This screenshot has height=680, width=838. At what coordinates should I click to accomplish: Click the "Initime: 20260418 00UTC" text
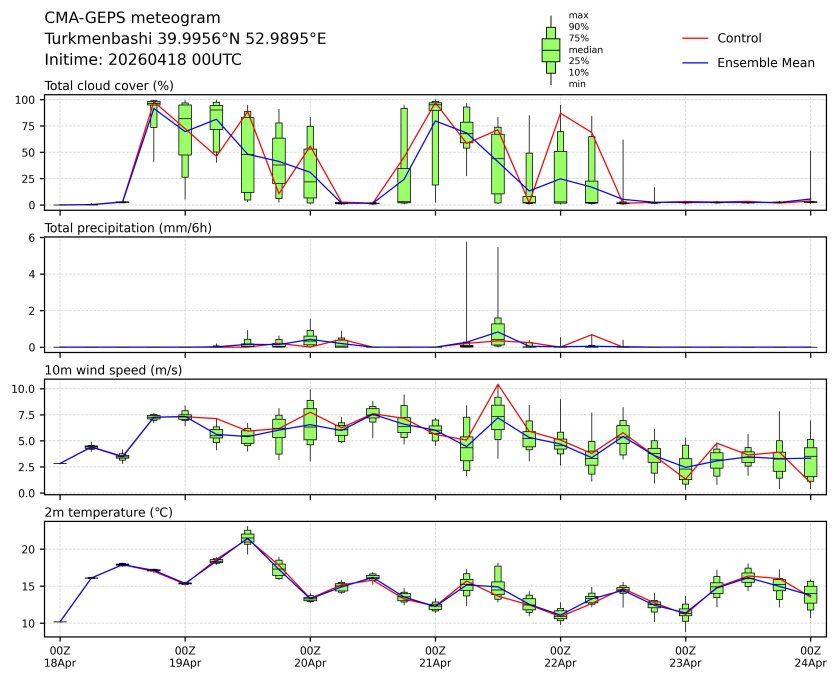point(143,59)
